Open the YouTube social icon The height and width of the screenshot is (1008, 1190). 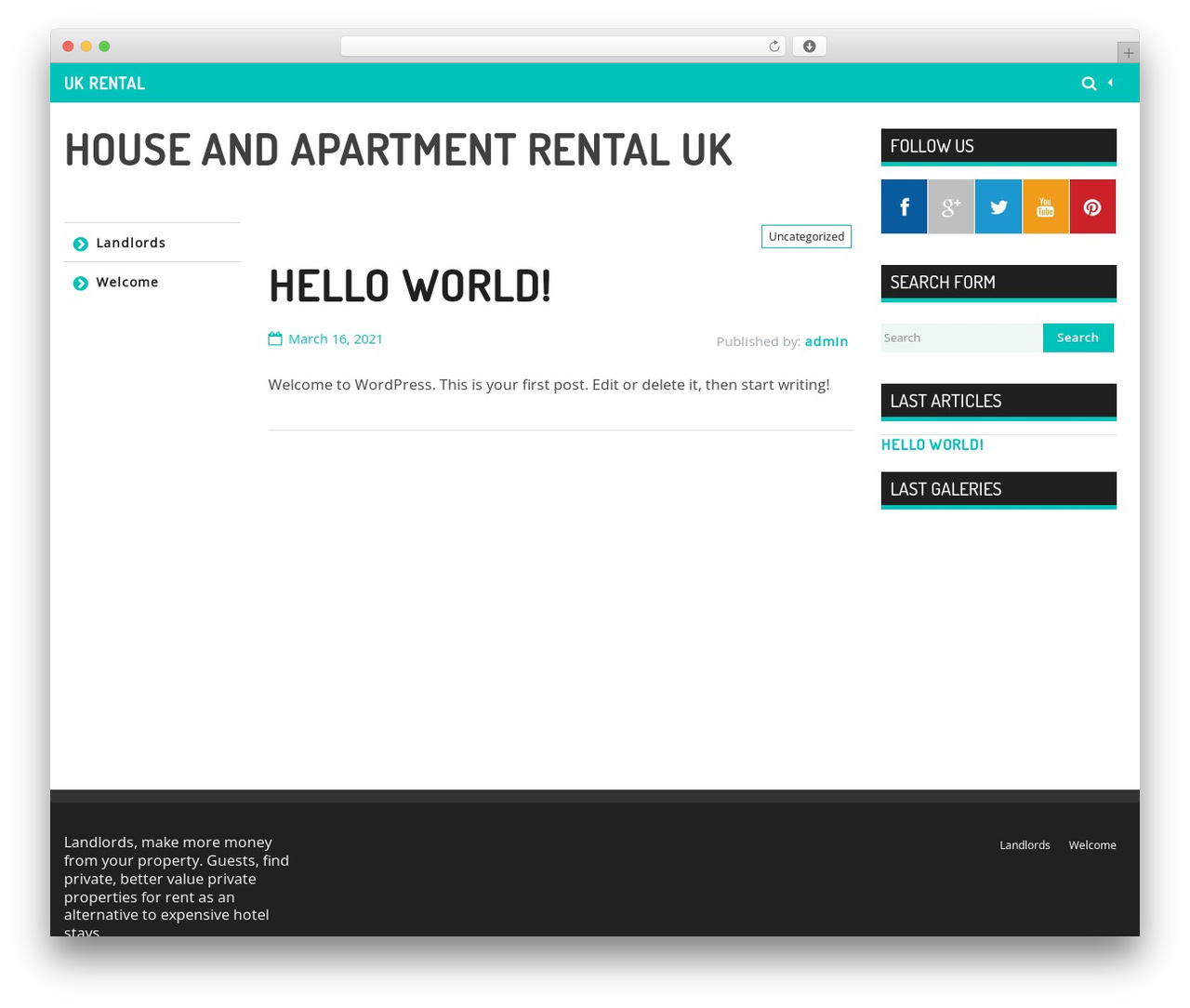[x=1046, y=206]
